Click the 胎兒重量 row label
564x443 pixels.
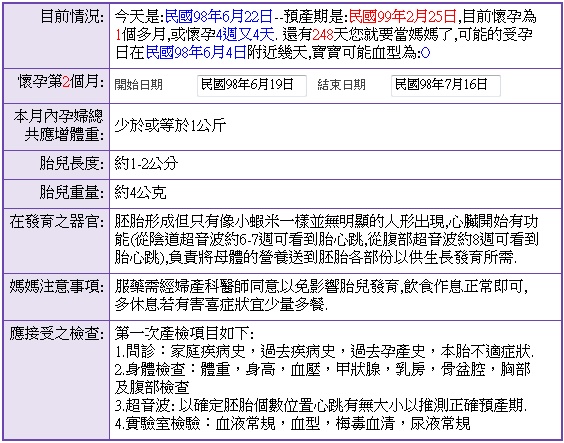tap(72, 193)
